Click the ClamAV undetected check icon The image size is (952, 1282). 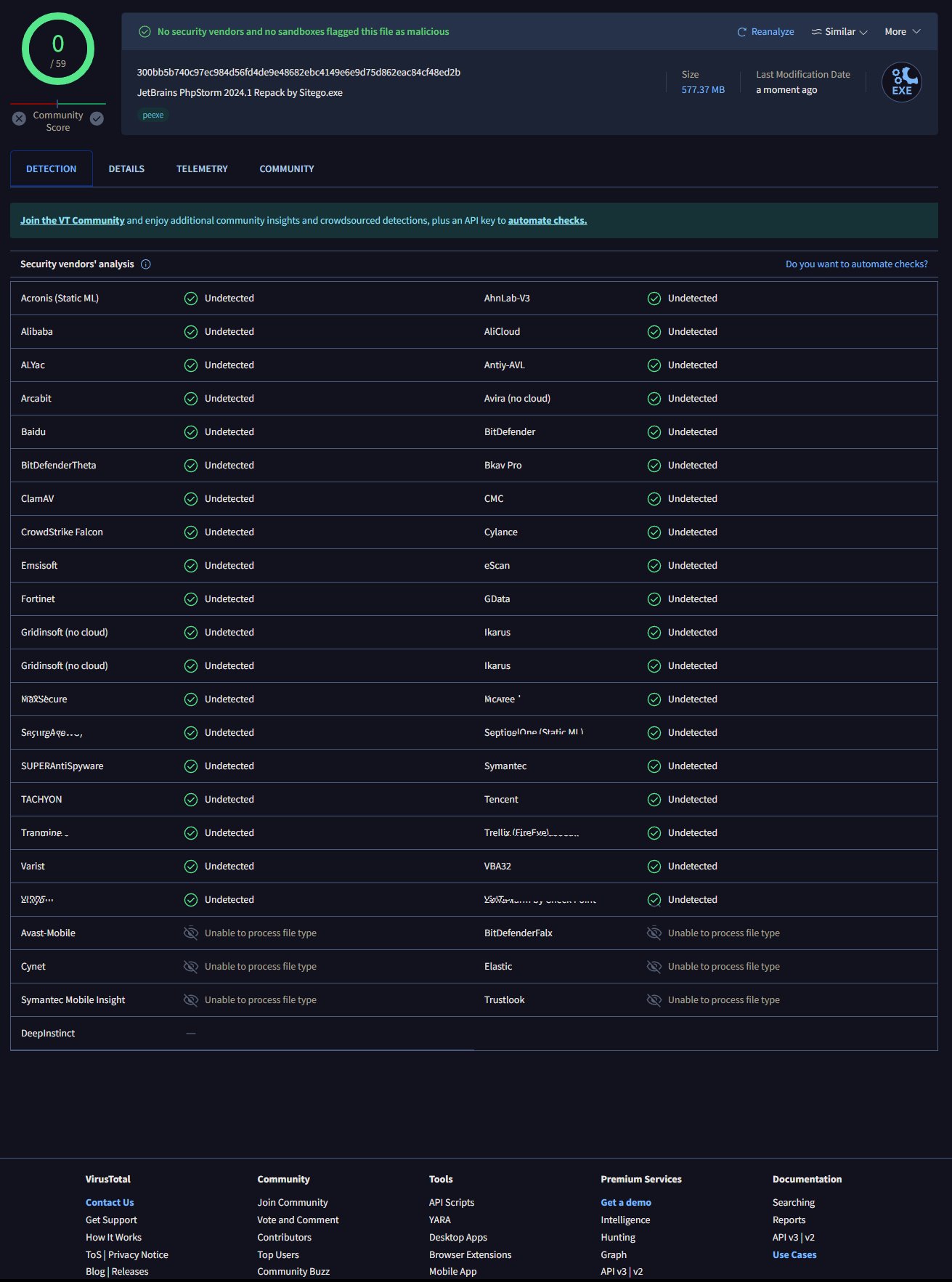[x=191, y=499]
